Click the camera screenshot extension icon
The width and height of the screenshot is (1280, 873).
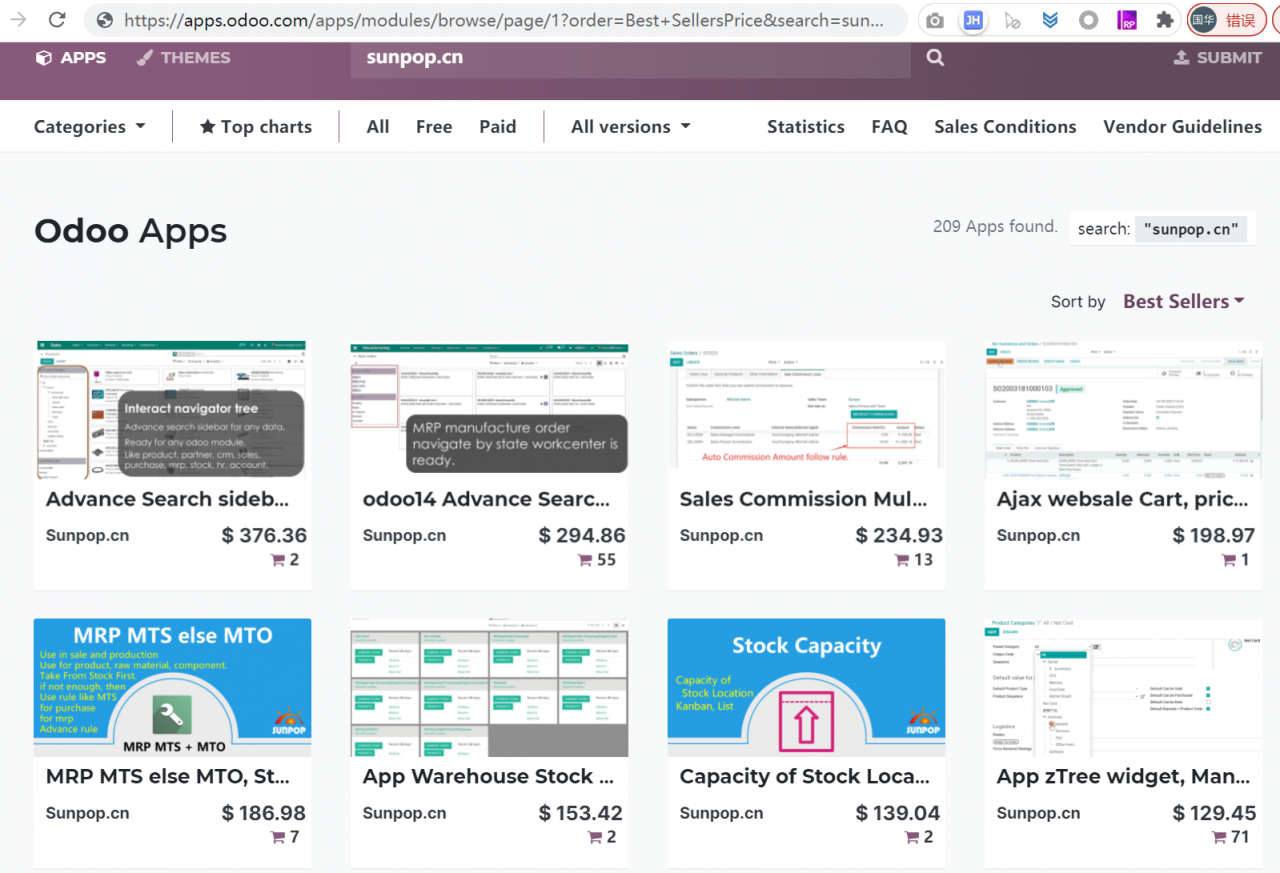click(x=935, y=20)
